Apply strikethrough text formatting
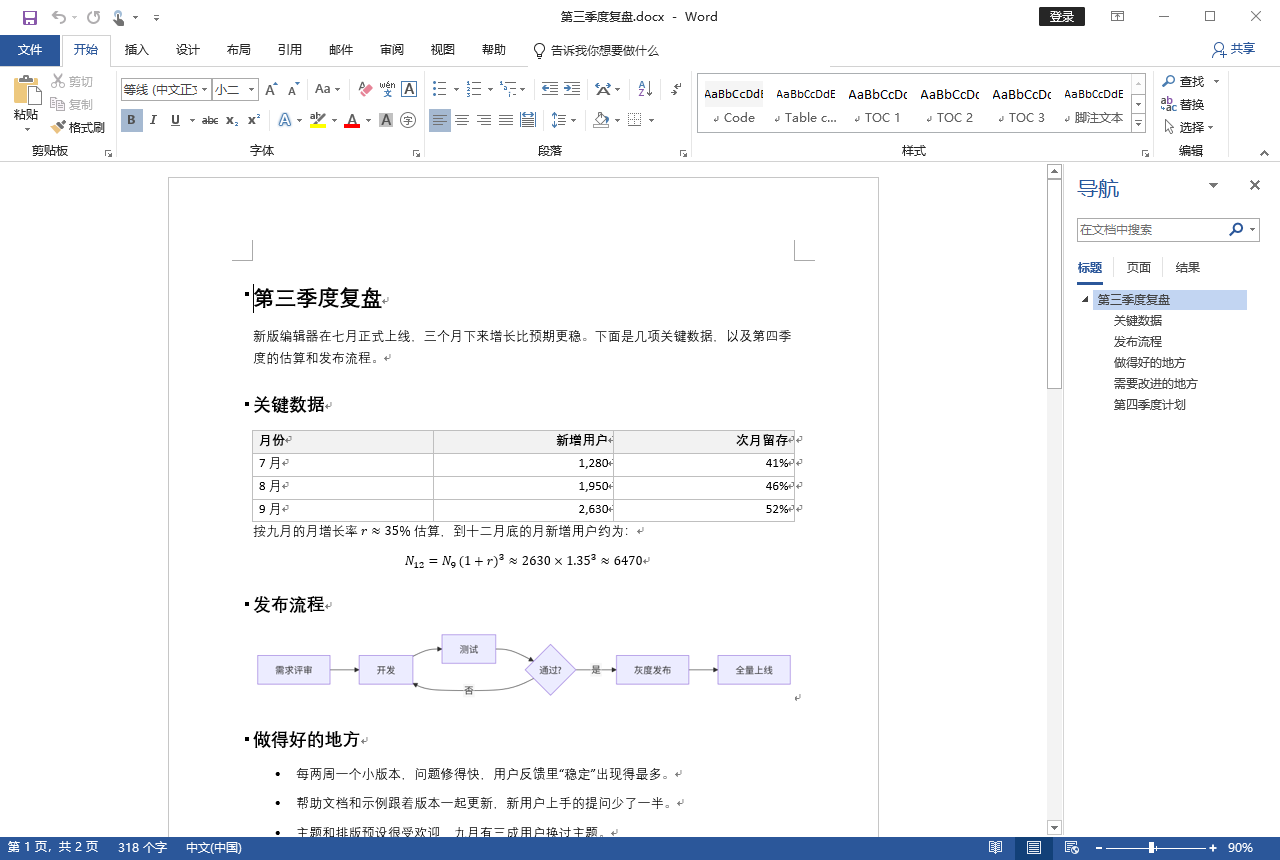 210,120
